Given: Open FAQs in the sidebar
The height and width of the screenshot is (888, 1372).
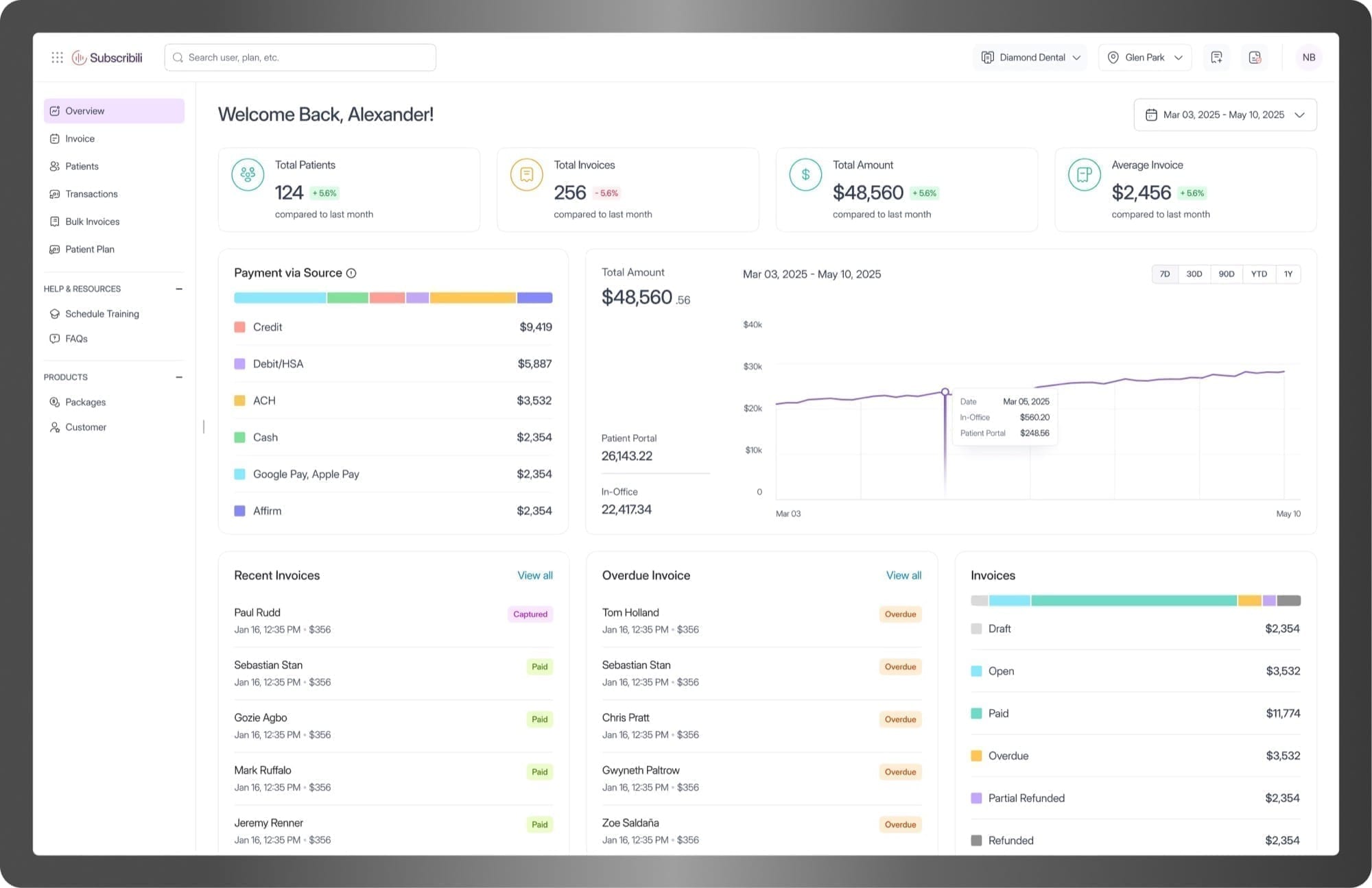Looking at the screenshot, I should click(114, 339).
